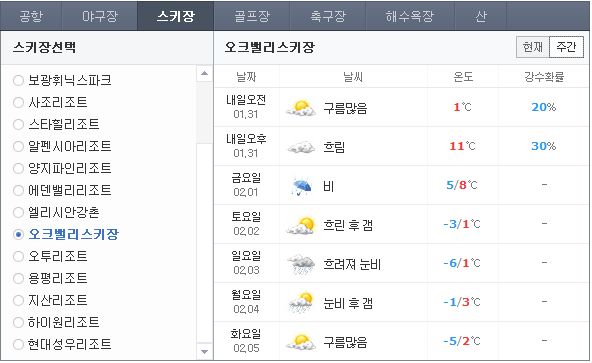592x363 pixels.
Task: Click the 30% precipitation value
Action: coord(544,146)
